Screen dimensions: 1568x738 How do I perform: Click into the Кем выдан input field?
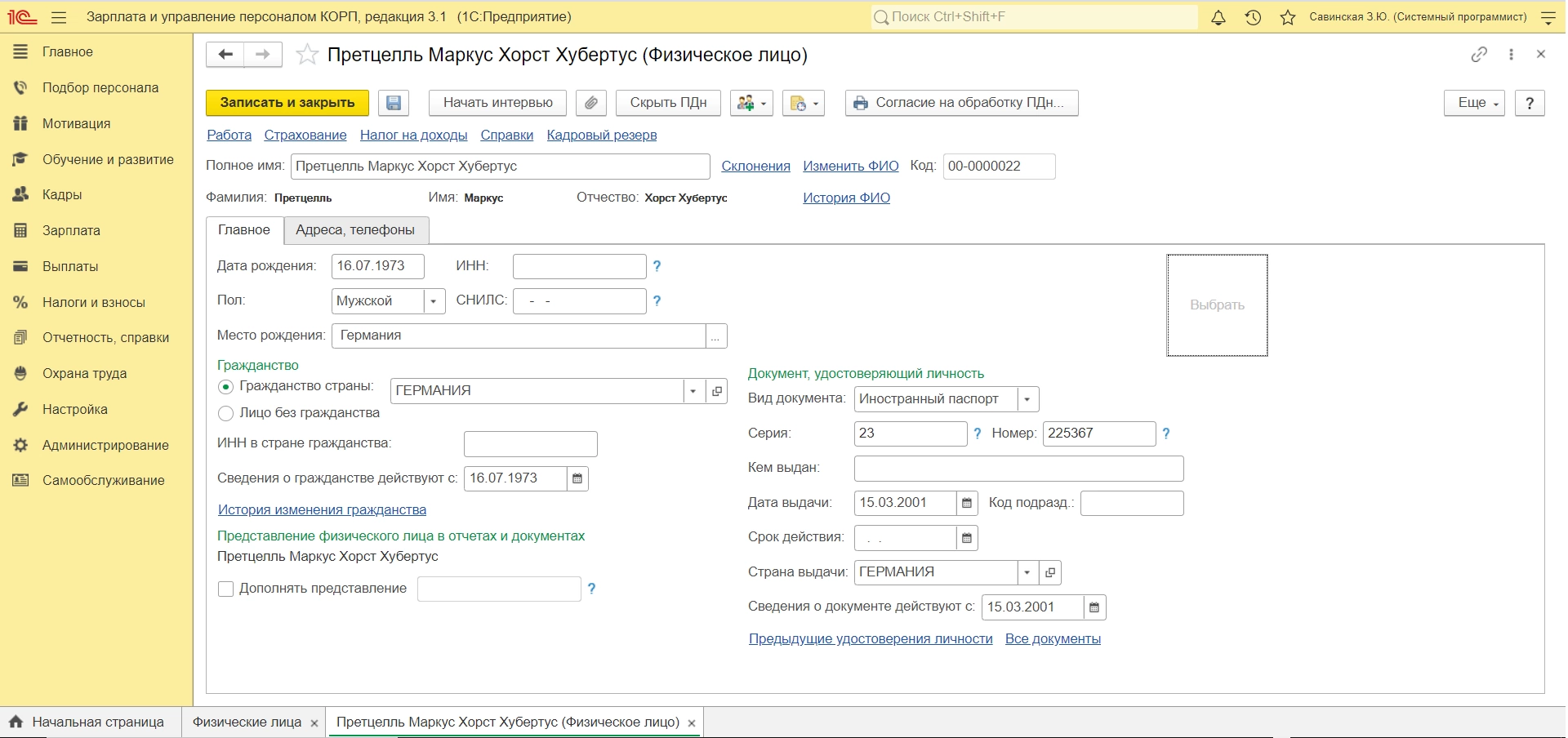1018,469
